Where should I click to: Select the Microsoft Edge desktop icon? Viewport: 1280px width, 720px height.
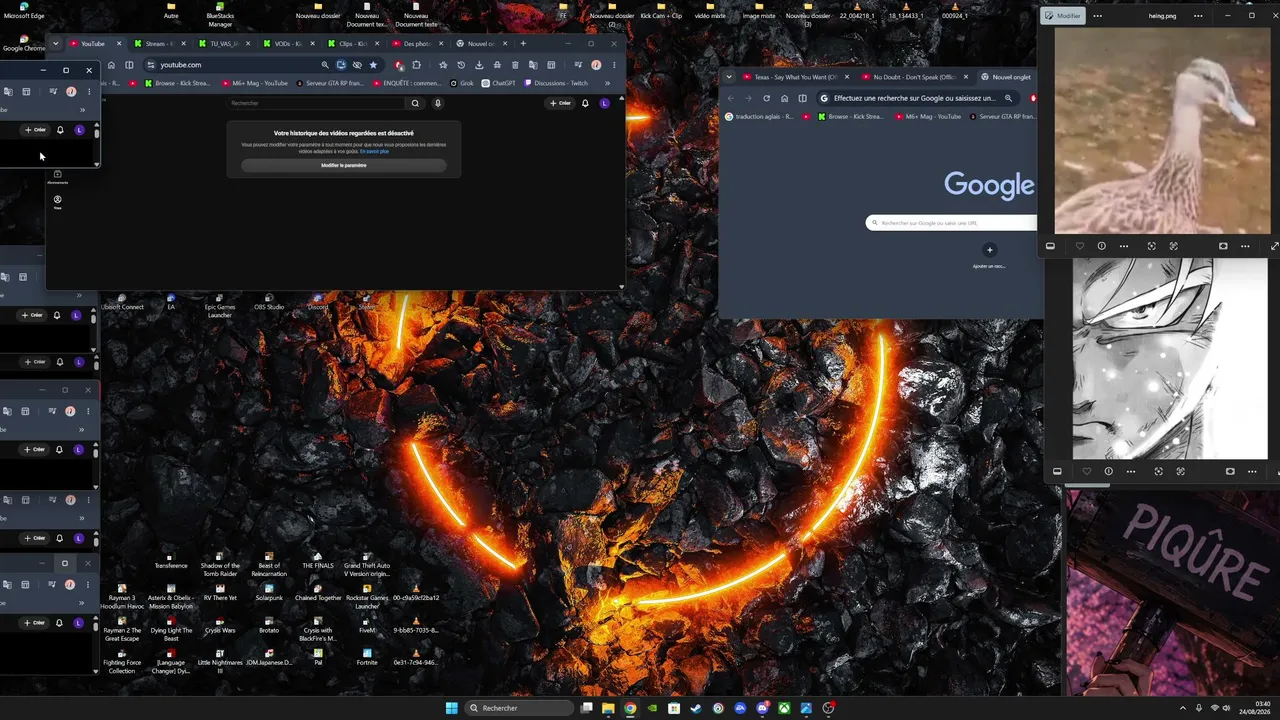(23, 11)
